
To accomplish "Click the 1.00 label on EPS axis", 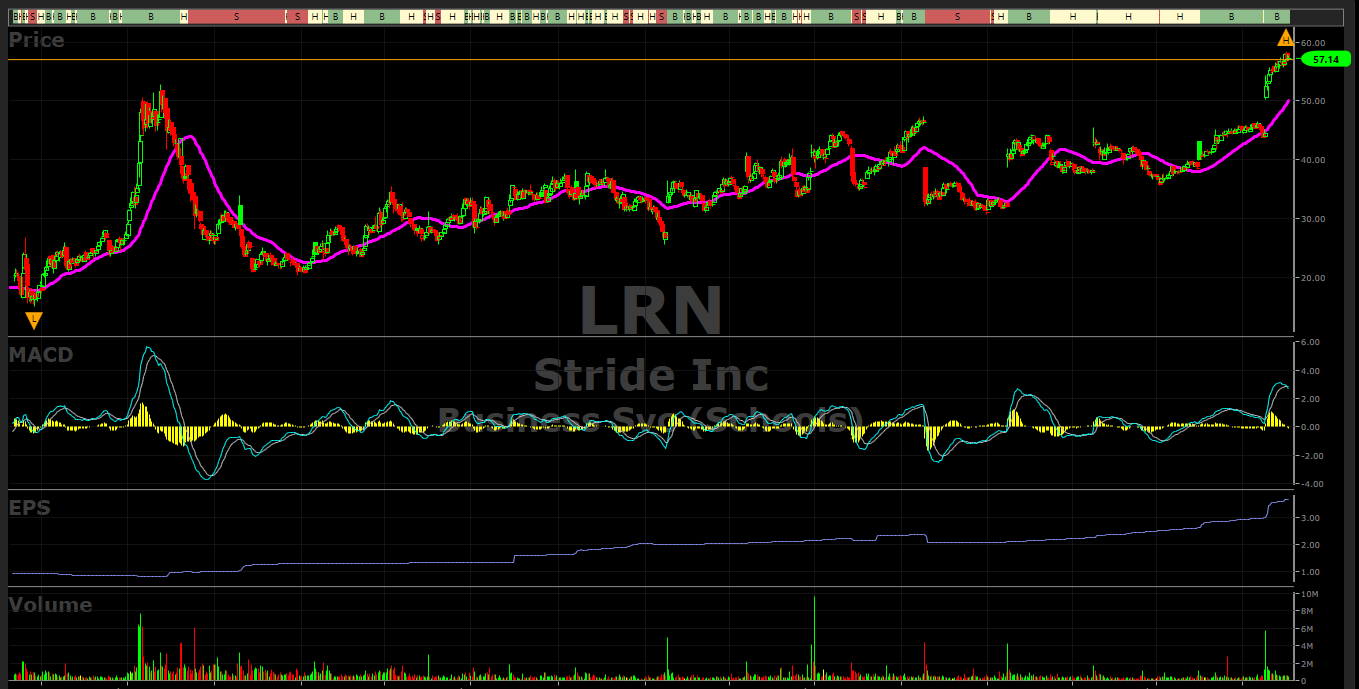I will tap(1311, 573).
